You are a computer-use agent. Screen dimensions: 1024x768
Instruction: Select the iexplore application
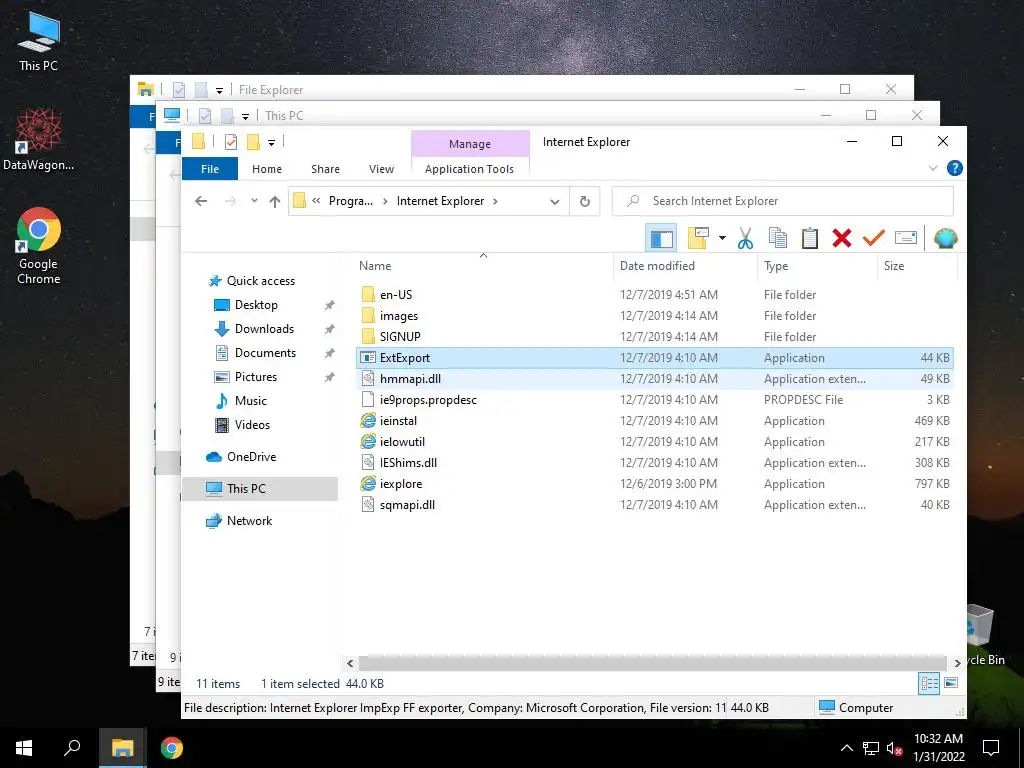(x=655, y=484)
